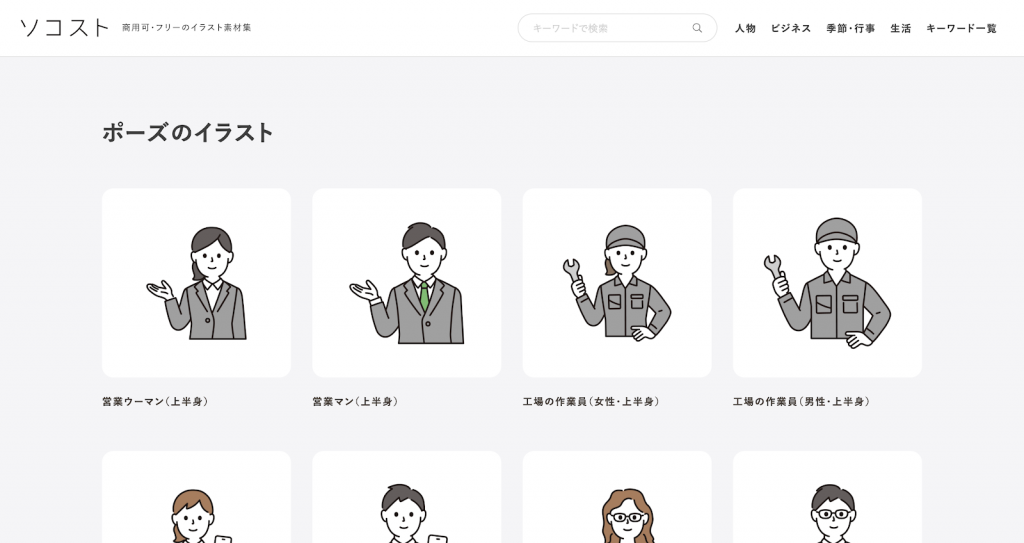Click the ソコスト site logo

pyautogui.click(x=64, y=28)
